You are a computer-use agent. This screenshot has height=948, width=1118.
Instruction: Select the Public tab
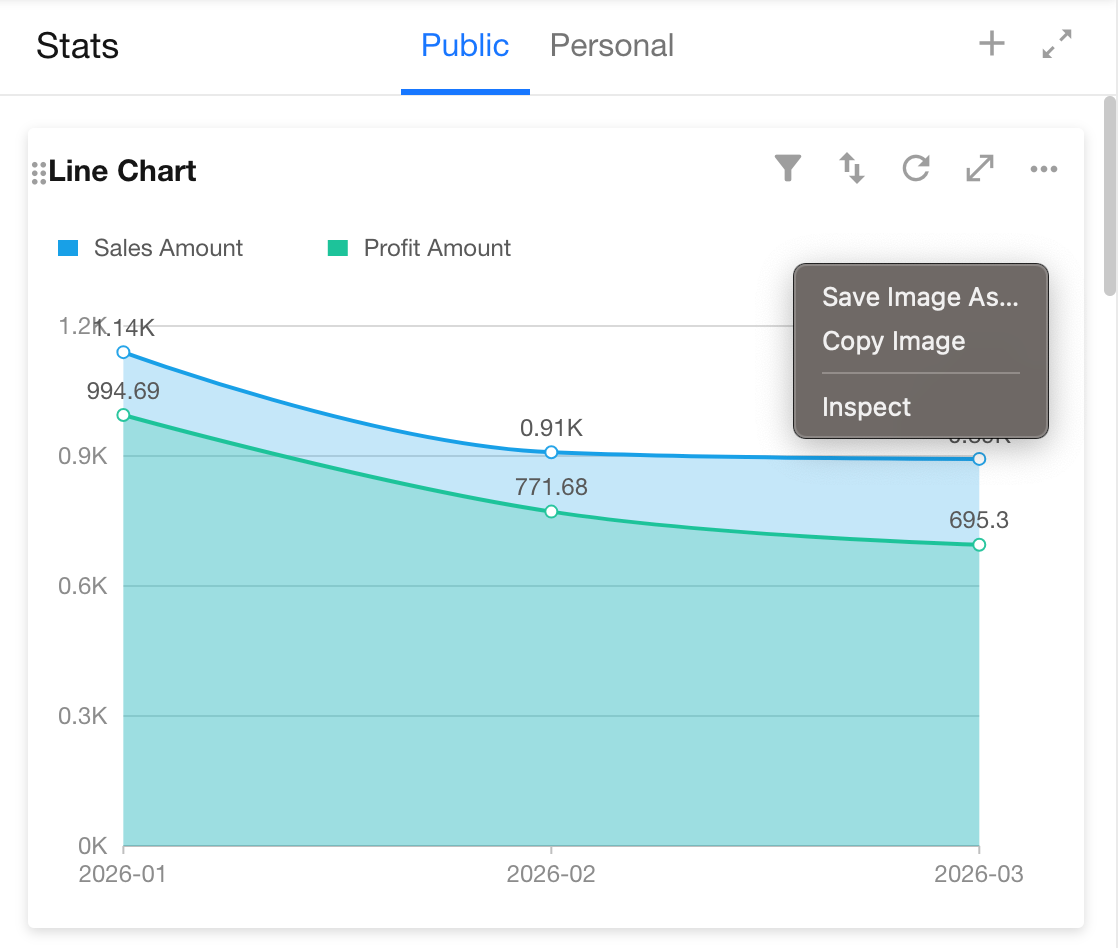point(465,46)
